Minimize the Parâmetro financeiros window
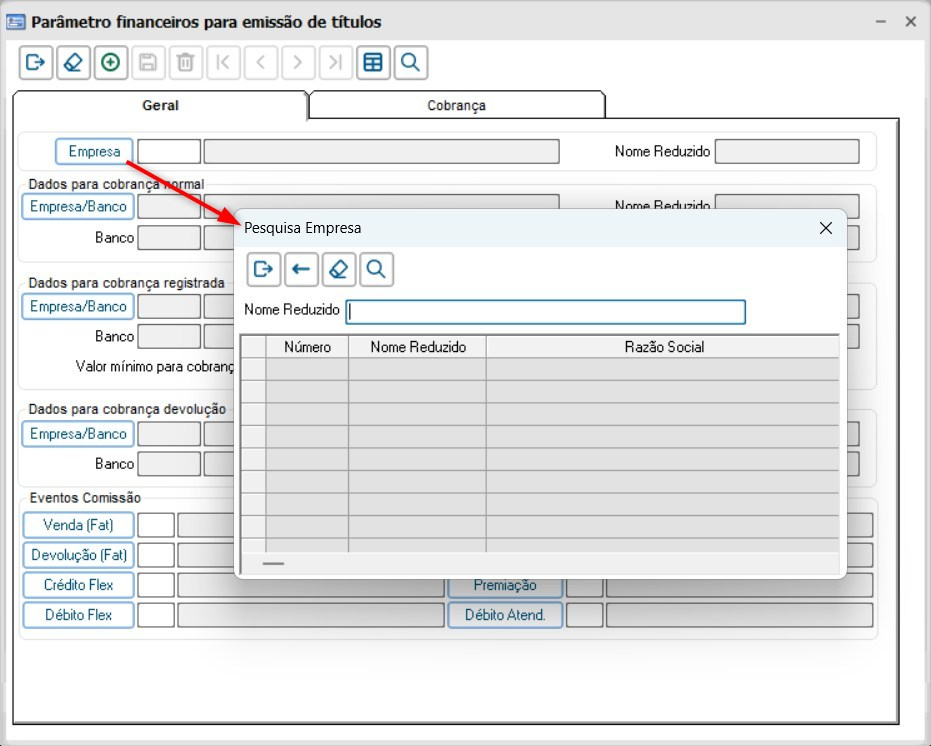The image size is (931, 746). click(881, 21)
